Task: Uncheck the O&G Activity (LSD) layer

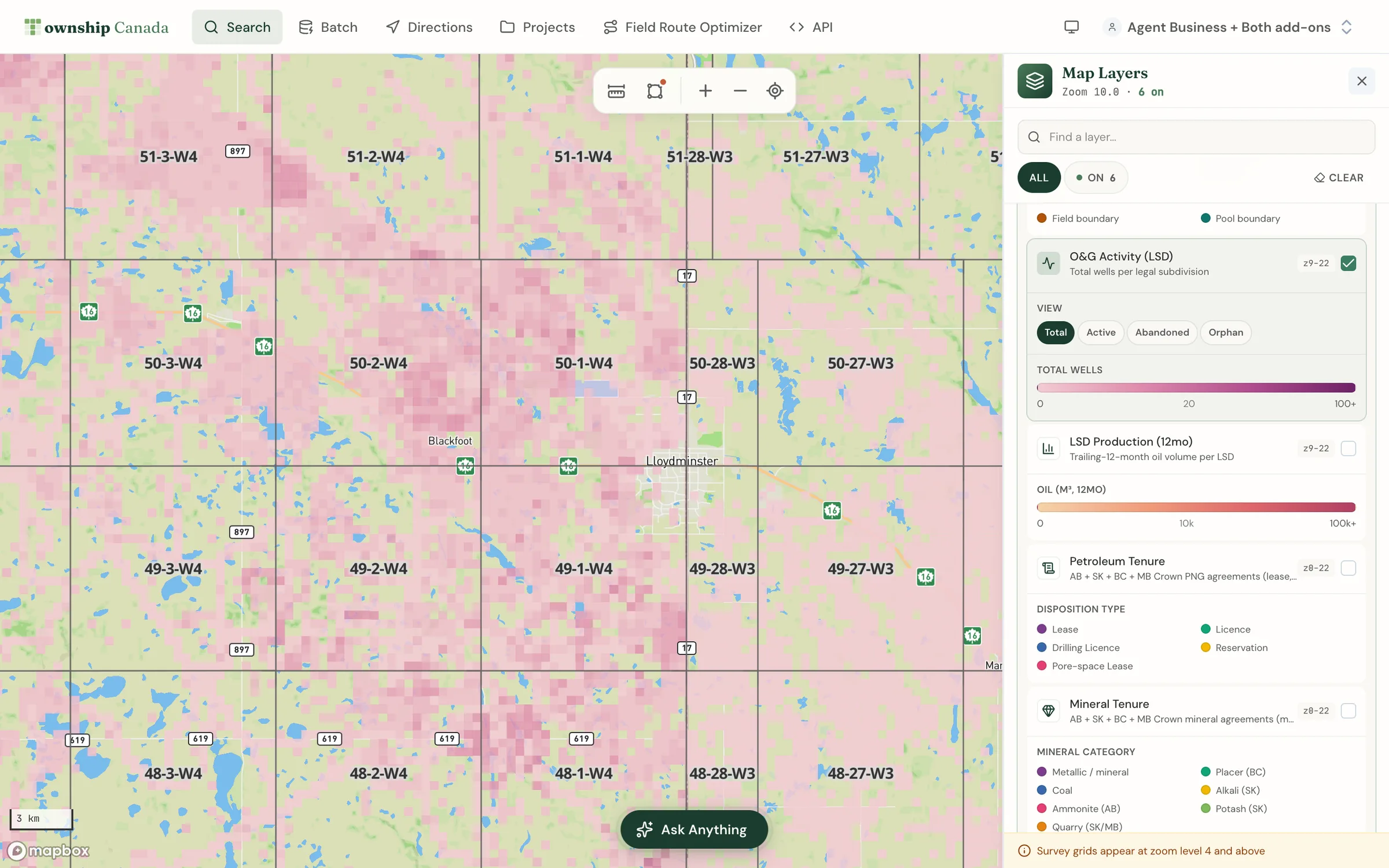Action: point(1348,263)
